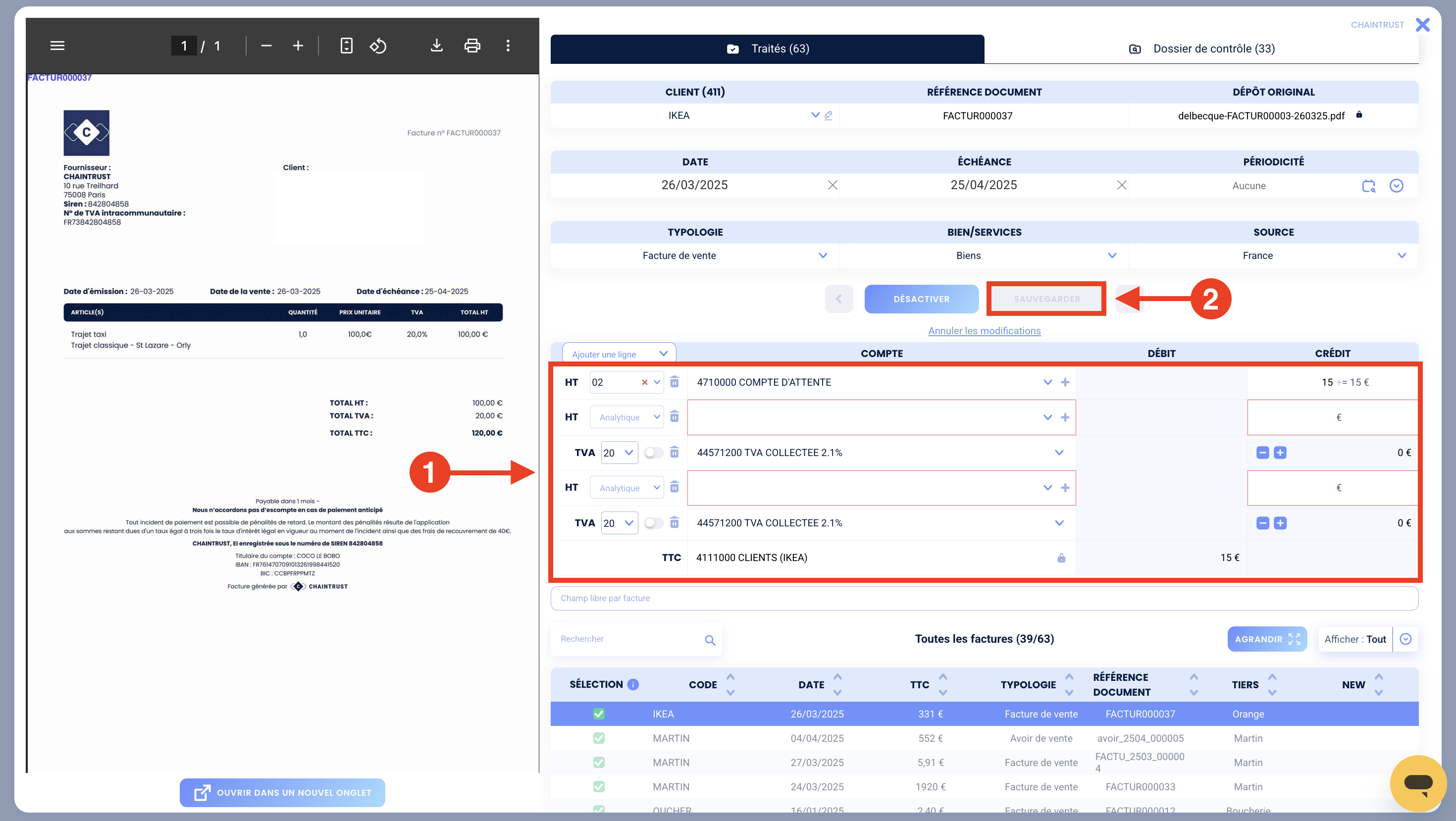
Task: Open the PDF viewer sidebar menu
Action: (x=57, y=46)
